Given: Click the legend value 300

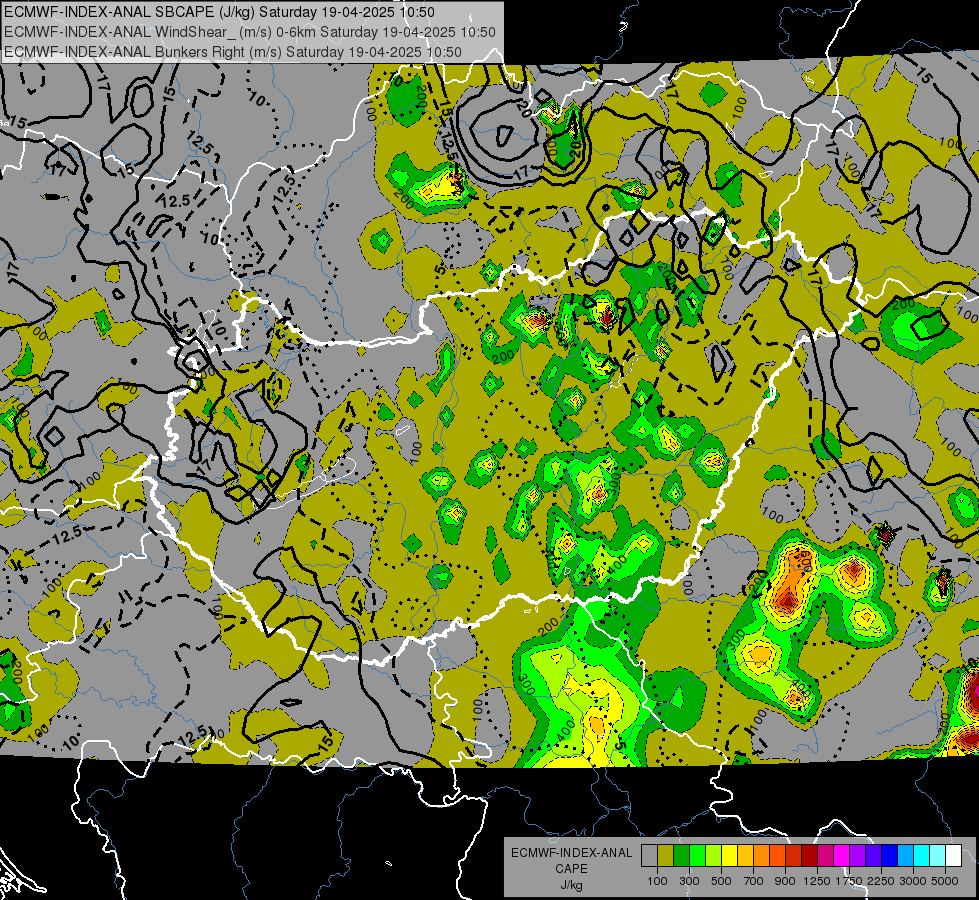Looking at the screenshot, I should (x=689, y=881).
